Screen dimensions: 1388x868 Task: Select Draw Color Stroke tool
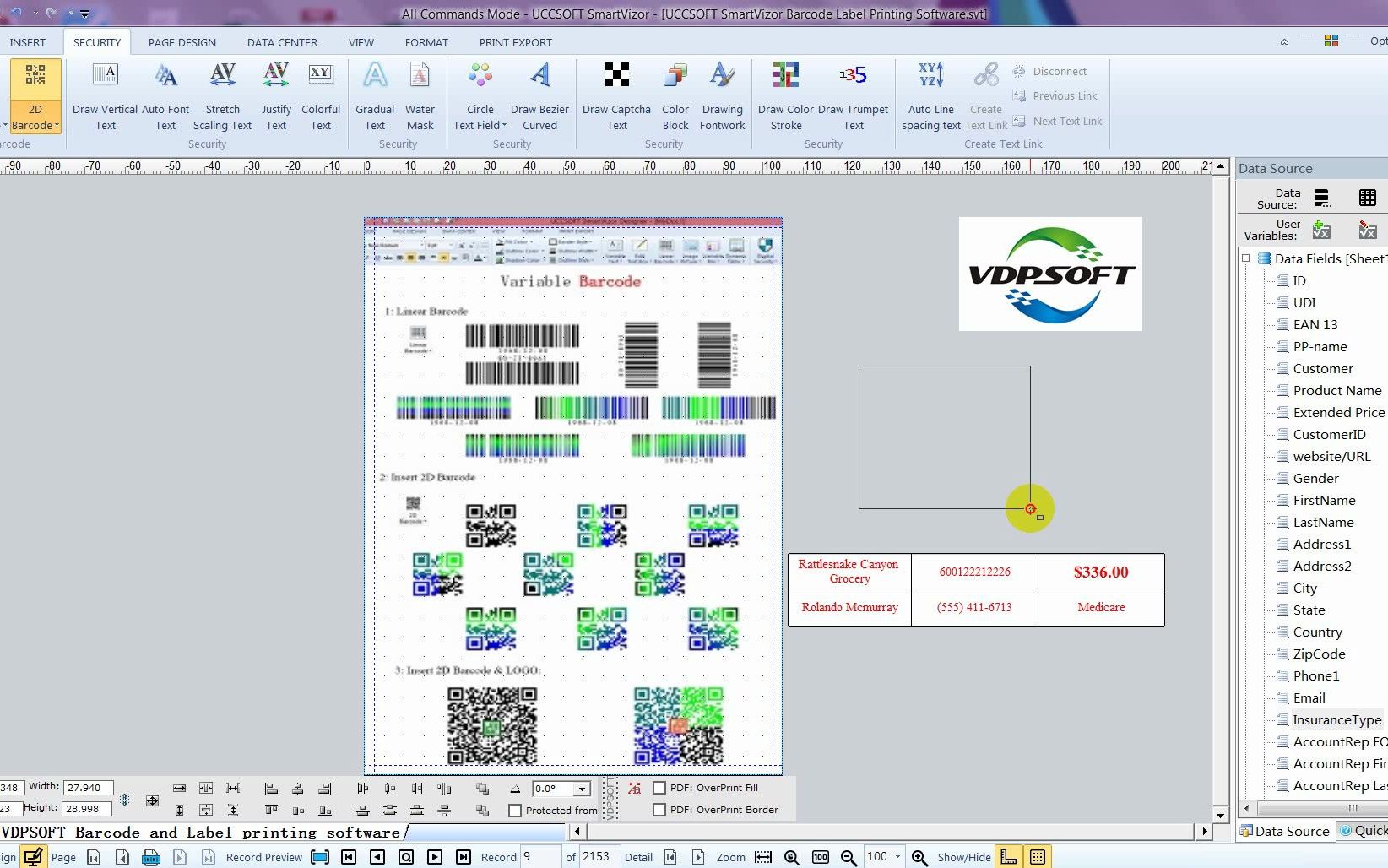pyautogui.click(x=786, y=97)
